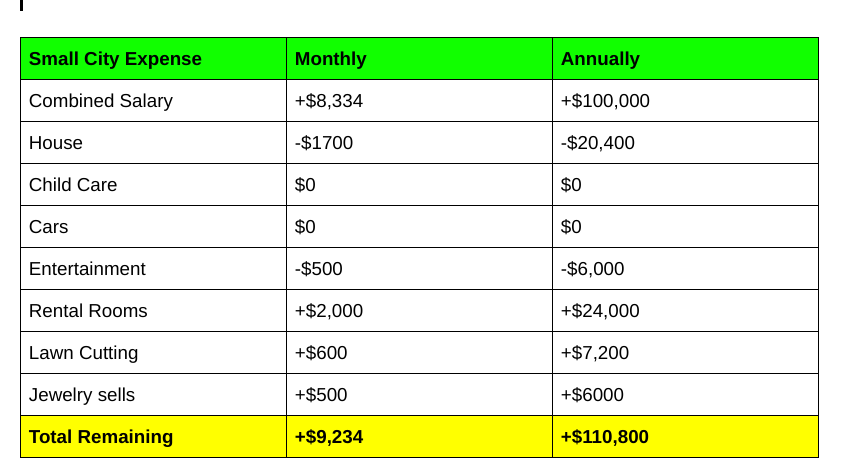Click the Rental Rooms row label
853x474 pixels.
pos(88,311)
